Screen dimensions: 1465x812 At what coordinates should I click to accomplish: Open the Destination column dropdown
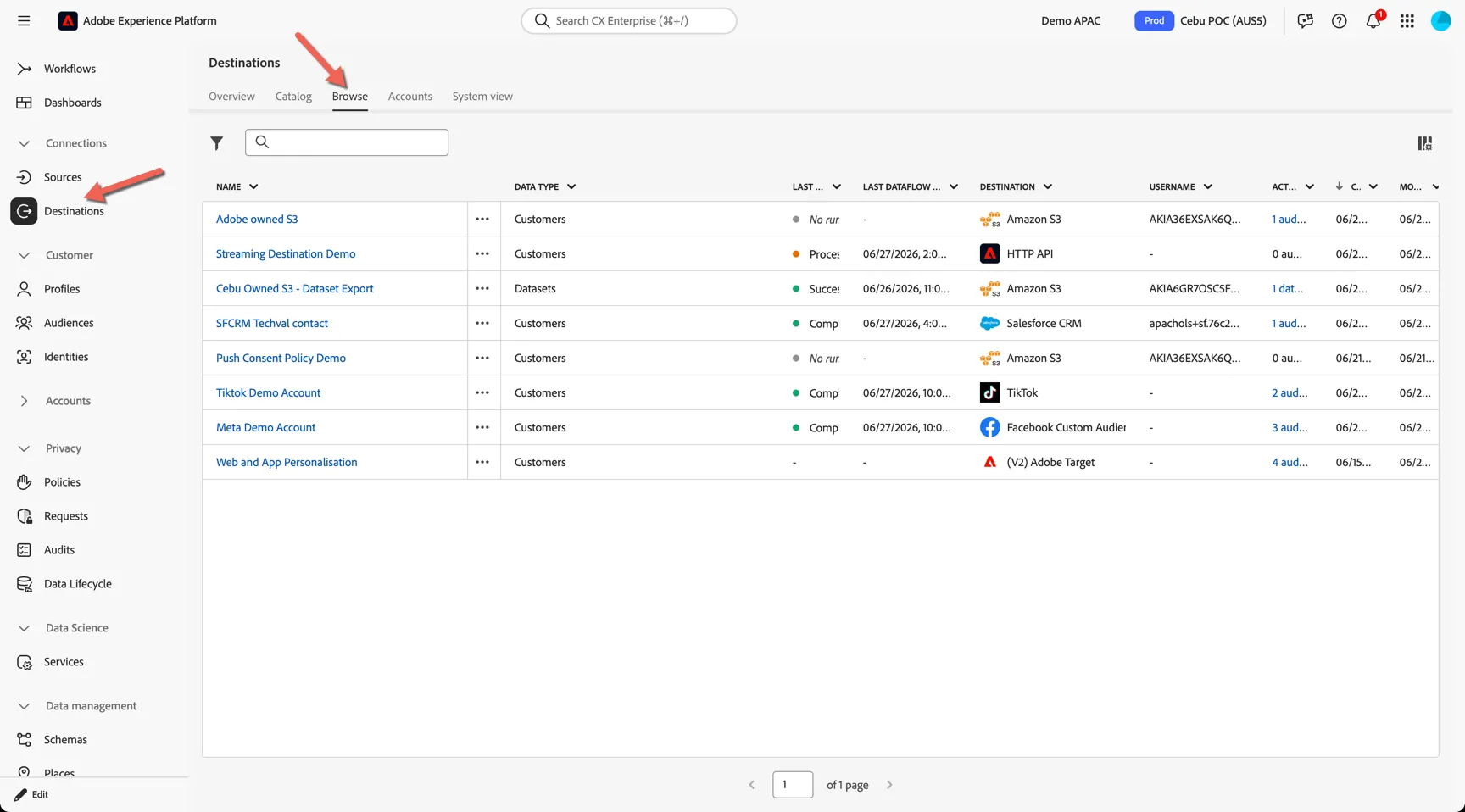(1048, 186)
